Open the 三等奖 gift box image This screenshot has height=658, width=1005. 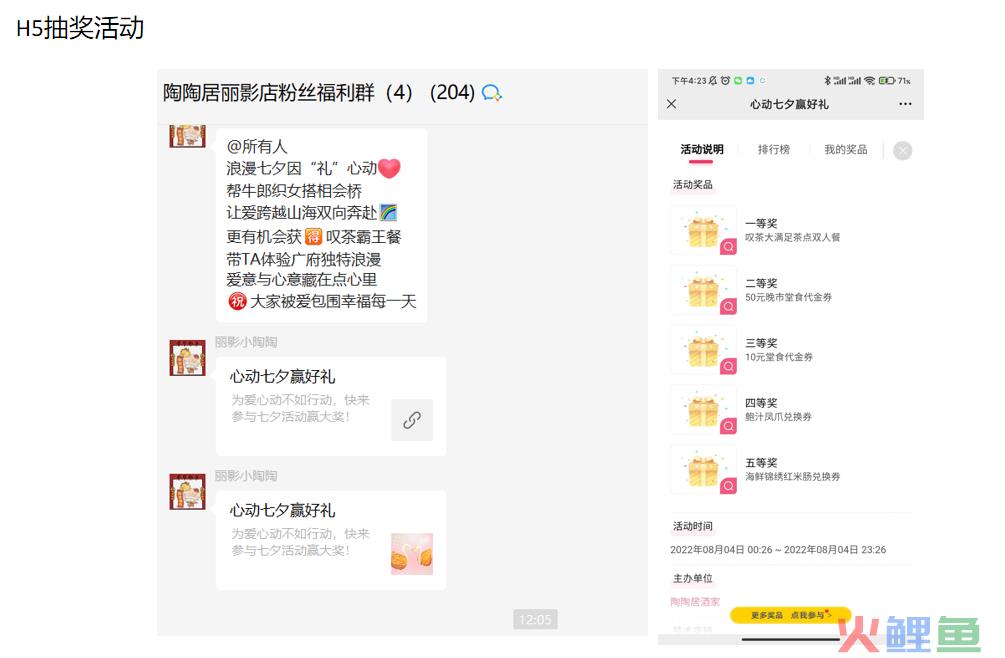[x=703, y=349]
